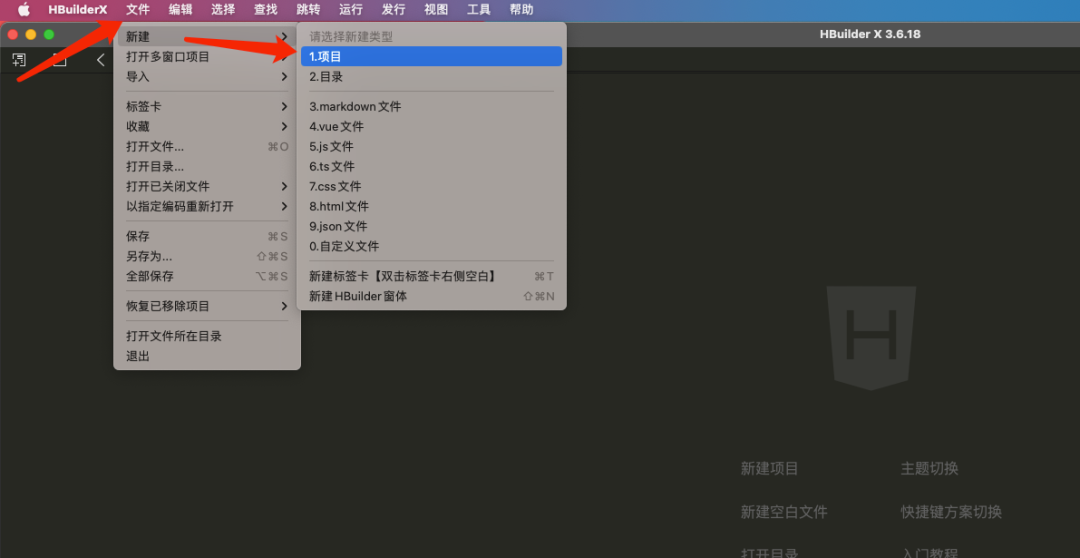Select 2.目录 in the new submenu
1080x558 pixels.
pyautogui.click(x=431, y=77)
